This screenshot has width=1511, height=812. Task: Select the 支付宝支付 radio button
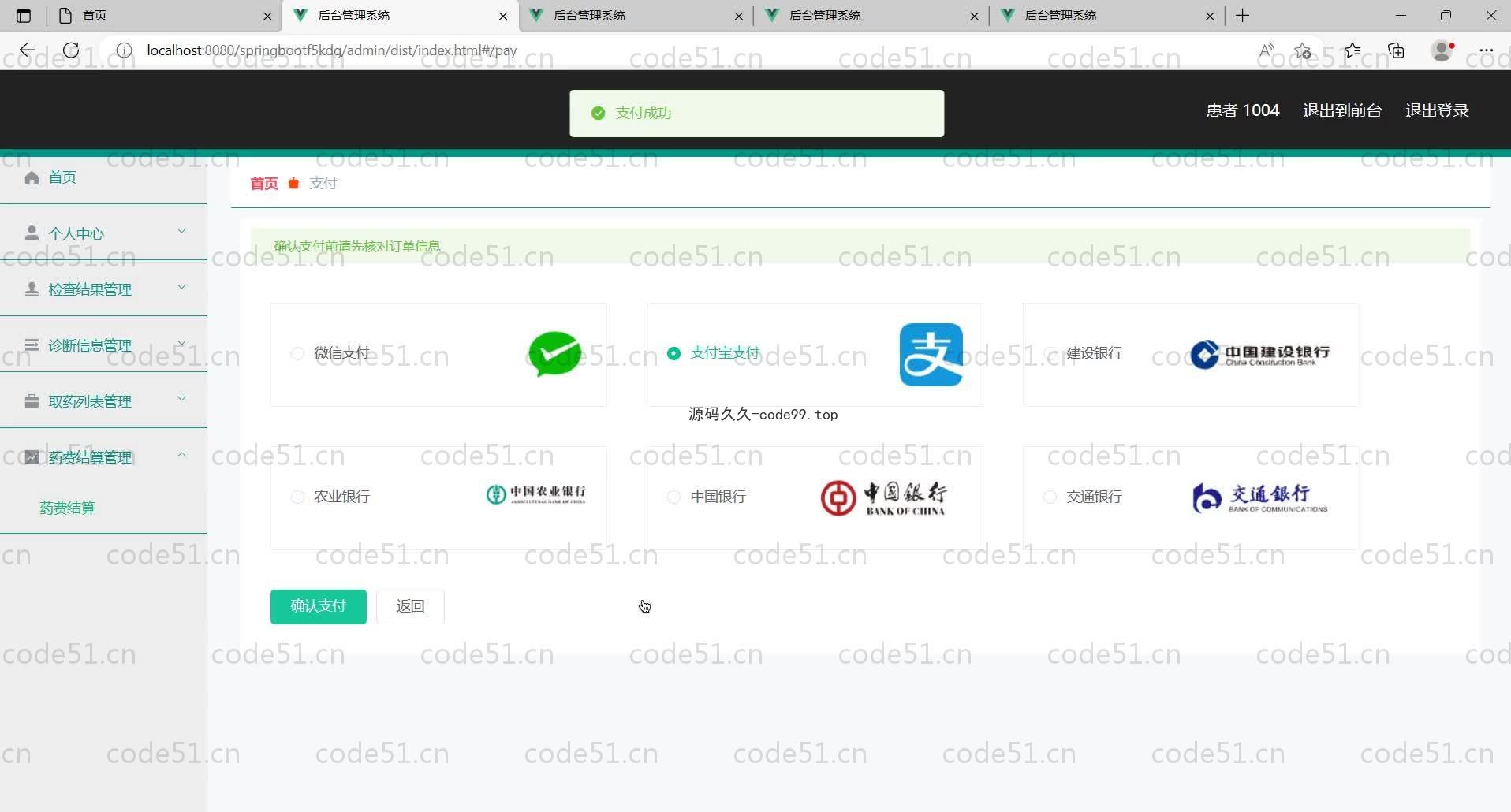673,354
